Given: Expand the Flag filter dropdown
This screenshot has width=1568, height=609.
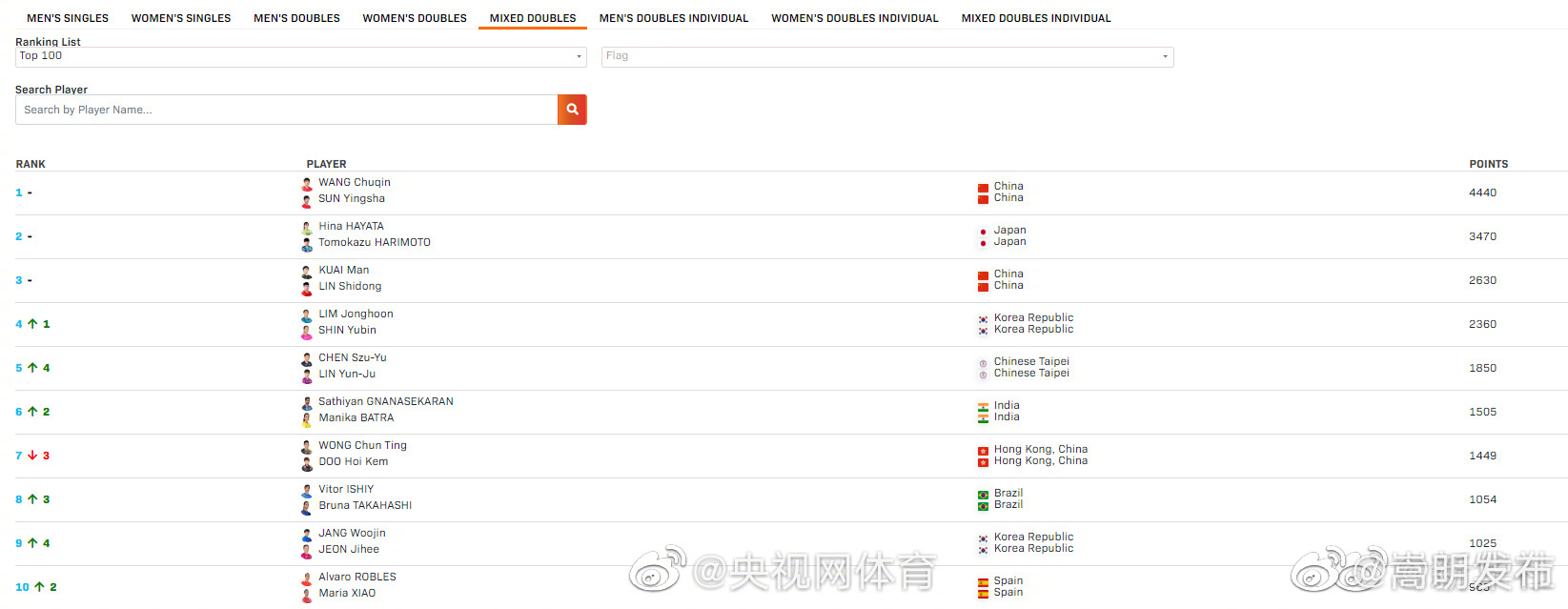Looking at the screenshot, I should 887,56.
